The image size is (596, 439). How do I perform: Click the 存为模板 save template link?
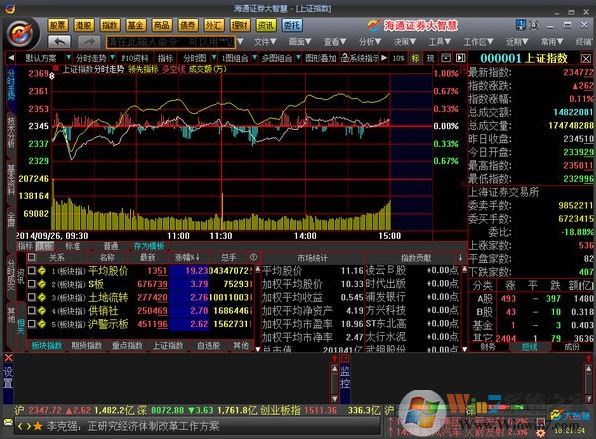pyautogui.click(x=149, y=246)
